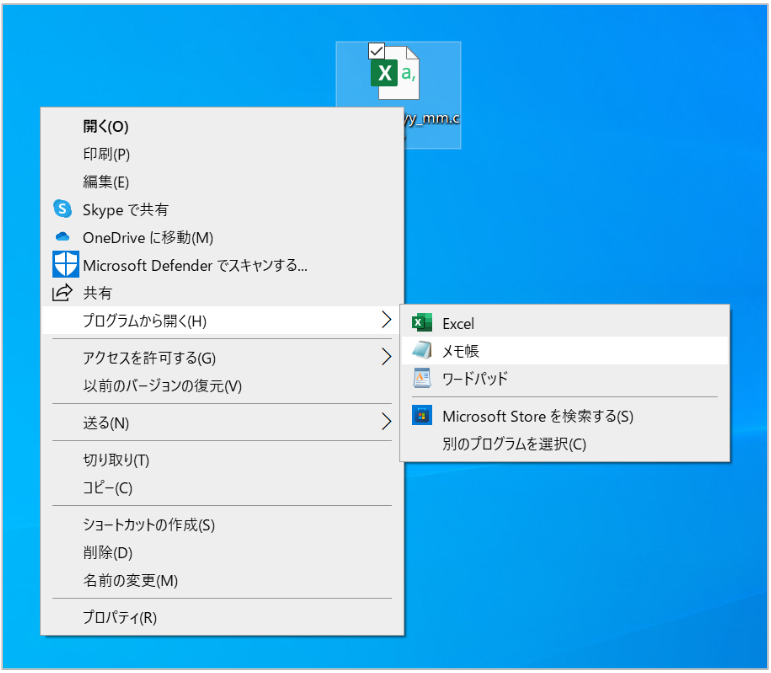Choose 名前の変更(M) to rename file
Screen dimensions: 771x673
pyautogui.click(x=130, y=580)
